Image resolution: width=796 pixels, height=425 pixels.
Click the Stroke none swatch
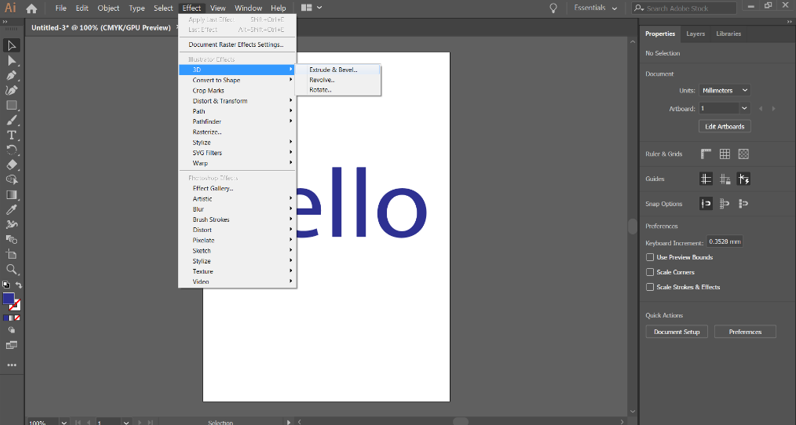tap(15, 305)
